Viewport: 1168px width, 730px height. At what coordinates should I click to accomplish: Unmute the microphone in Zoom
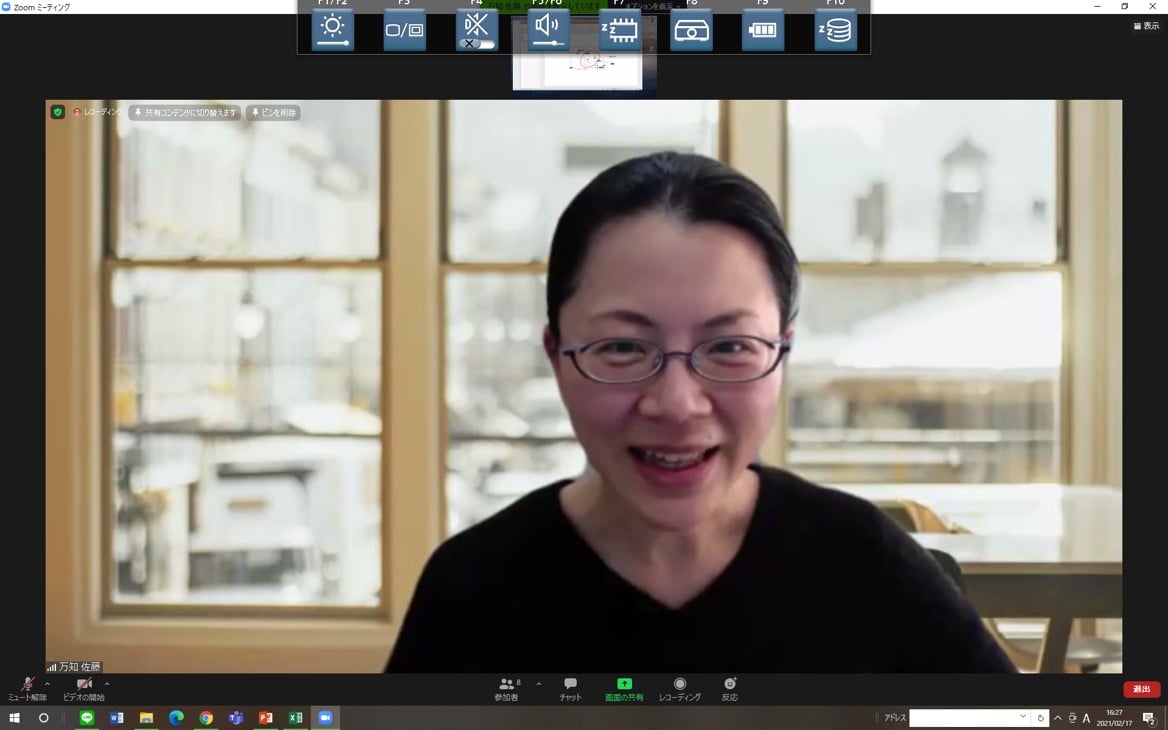pyautogui.click(x=28, y=688)
